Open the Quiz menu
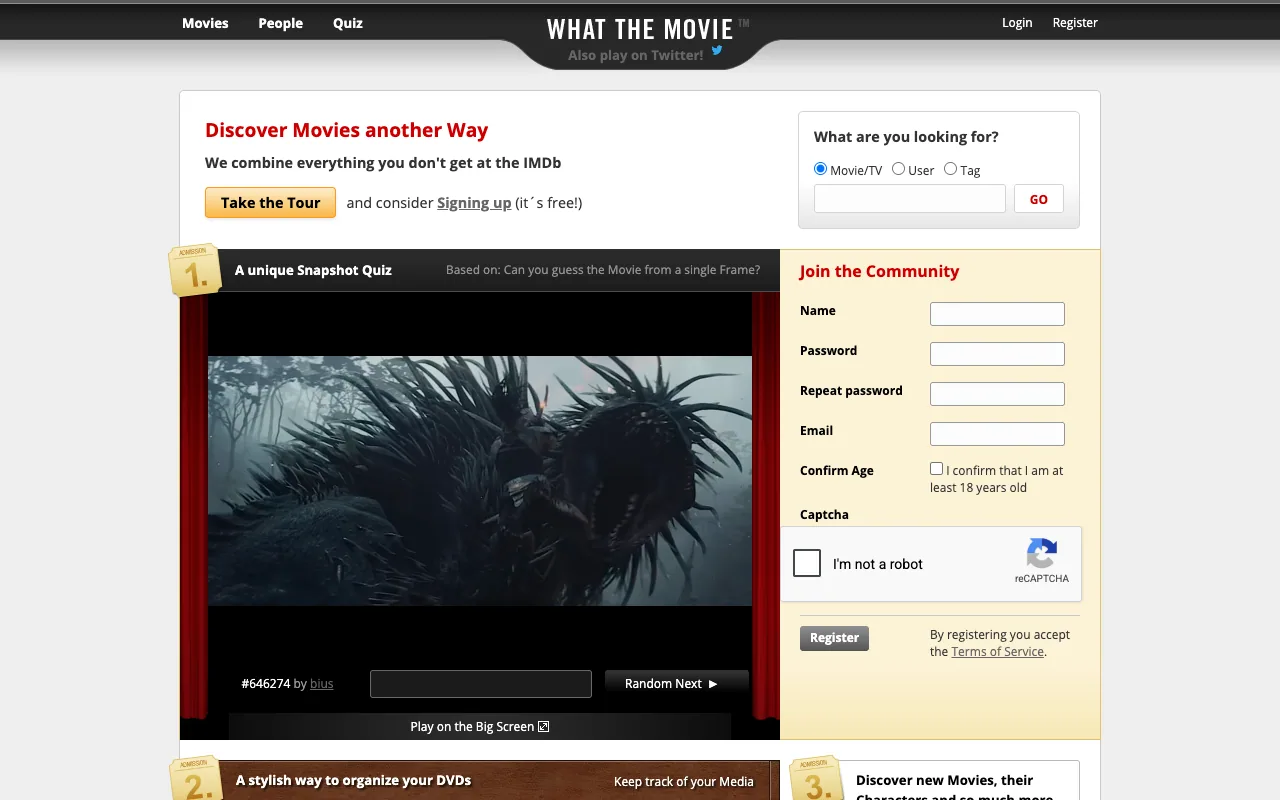This screenshot has height=800, width=1280. pos(348,22)
